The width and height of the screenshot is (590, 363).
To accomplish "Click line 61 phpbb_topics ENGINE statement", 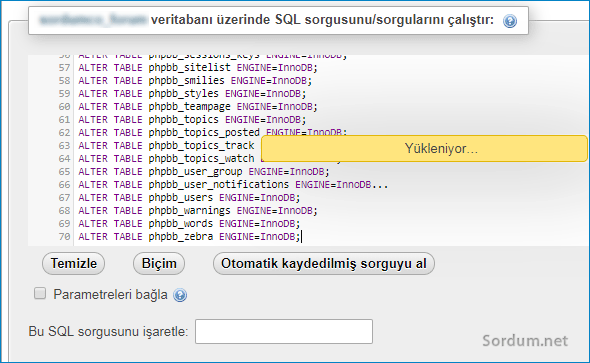I will point(192,120).
